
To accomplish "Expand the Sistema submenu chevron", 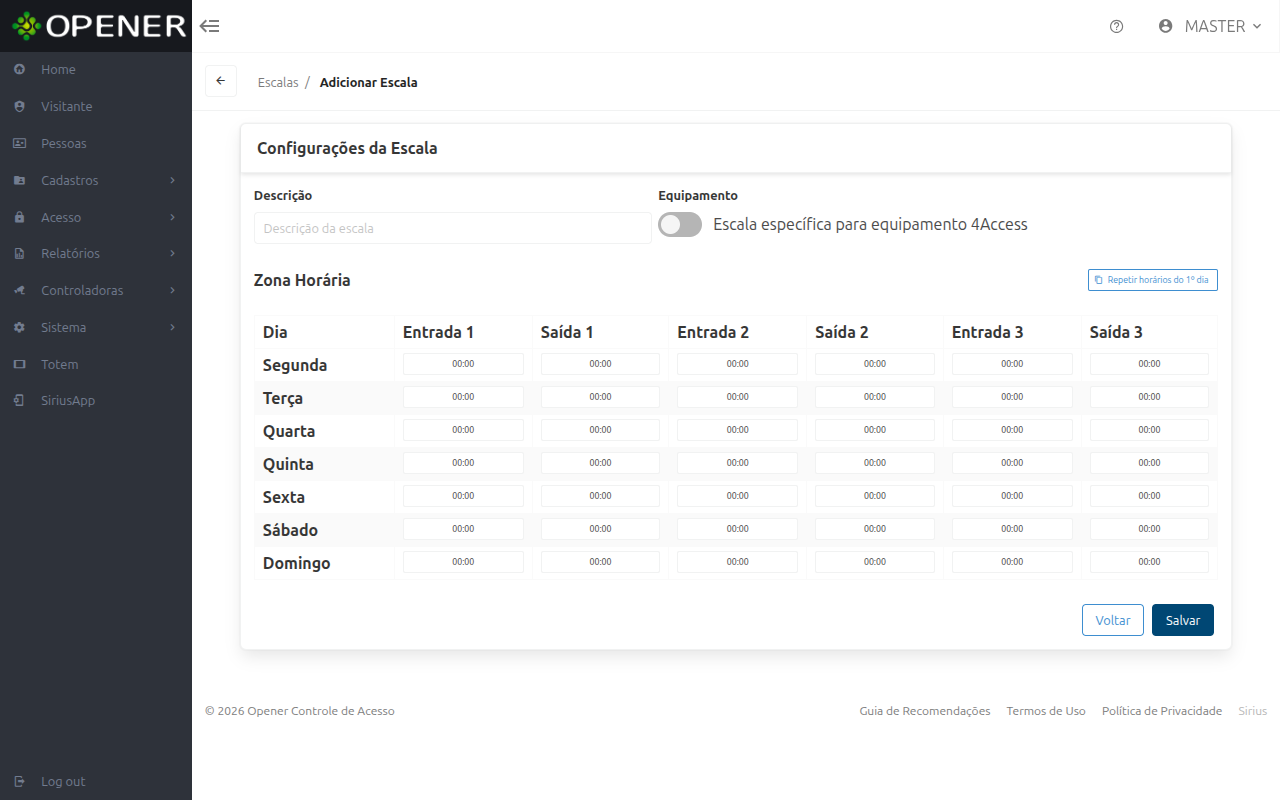I will pos(172,328).
